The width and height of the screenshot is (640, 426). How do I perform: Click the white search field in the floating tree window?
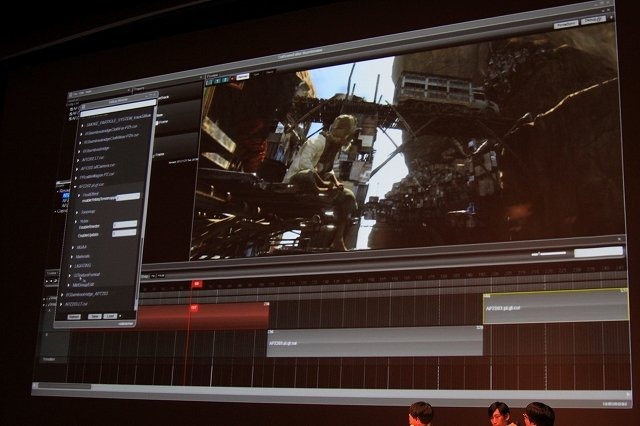coord(118,109)
